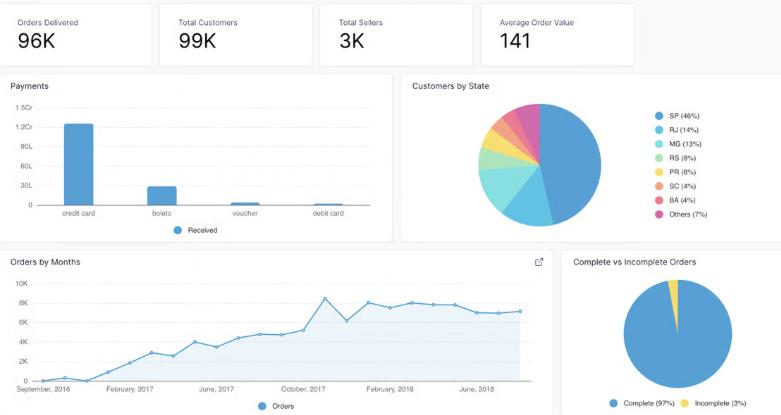
Task: Toggle the Received series legend dot
Action: click(x=178, y=230)
